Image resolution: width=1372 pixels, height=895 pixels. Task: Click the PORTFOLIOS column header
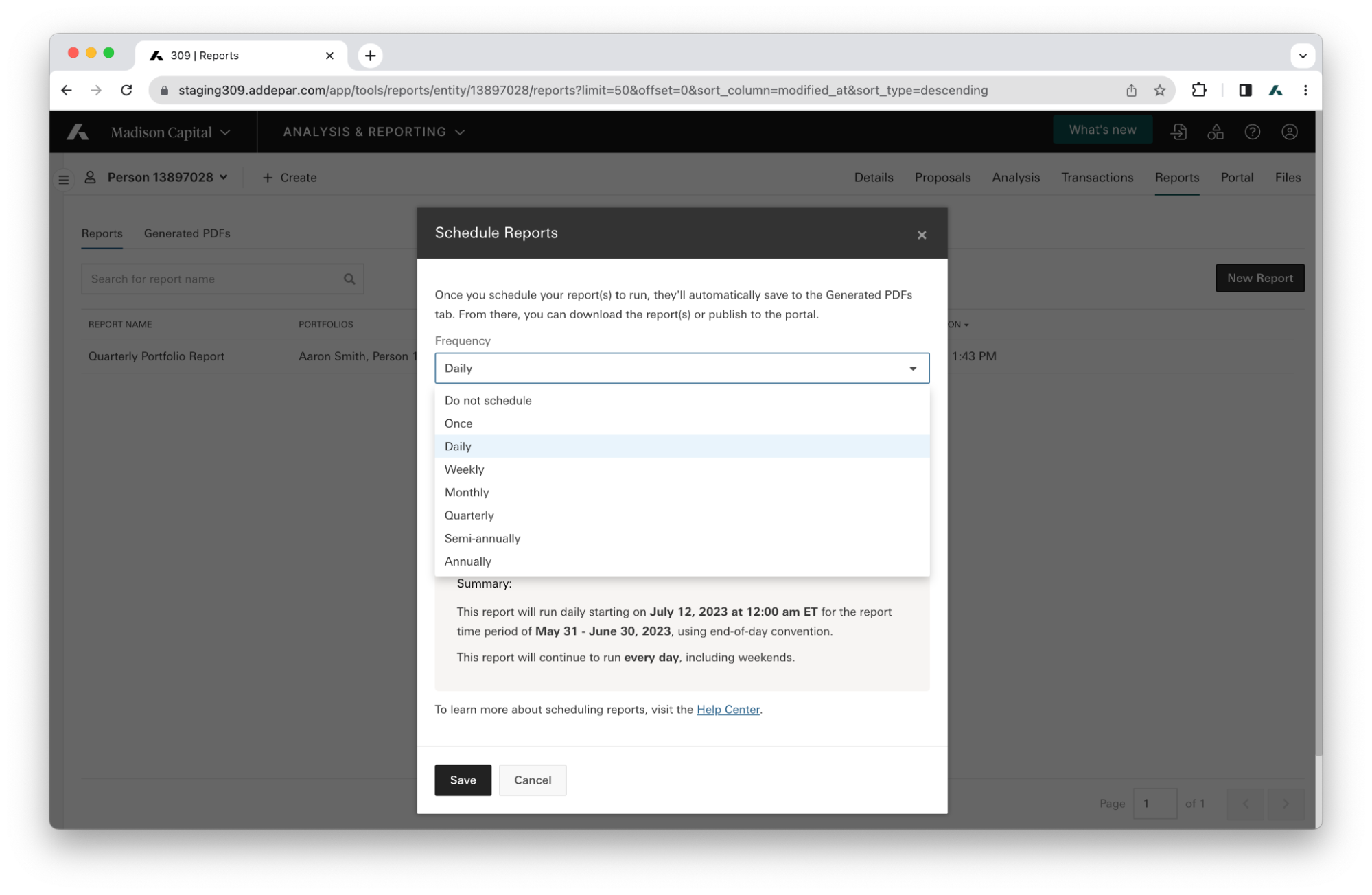coord(325,324)
